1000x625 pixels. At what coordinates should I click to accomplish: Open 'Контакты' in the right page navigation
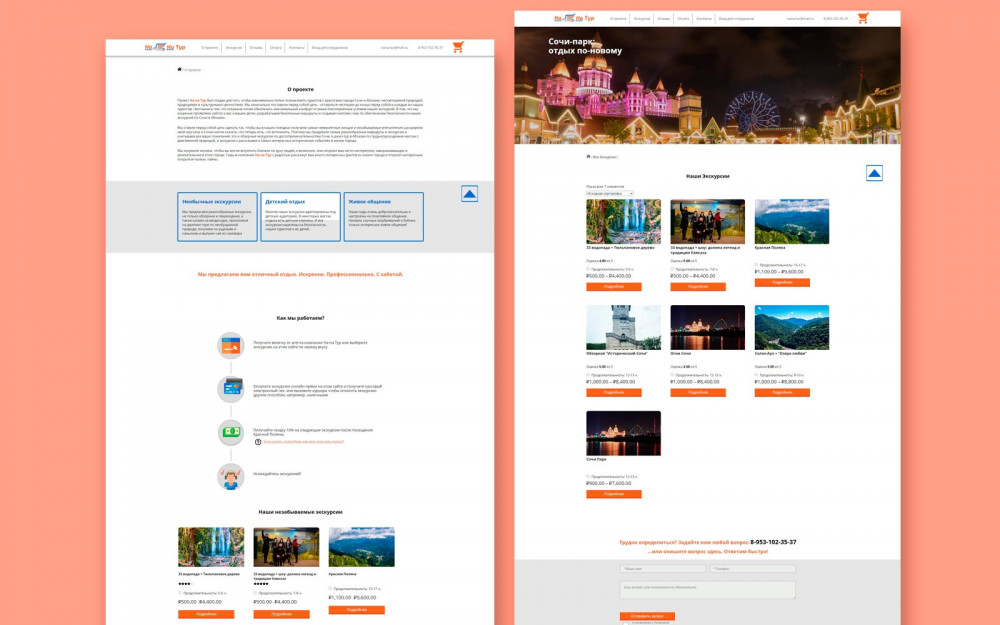click(704, 18)
